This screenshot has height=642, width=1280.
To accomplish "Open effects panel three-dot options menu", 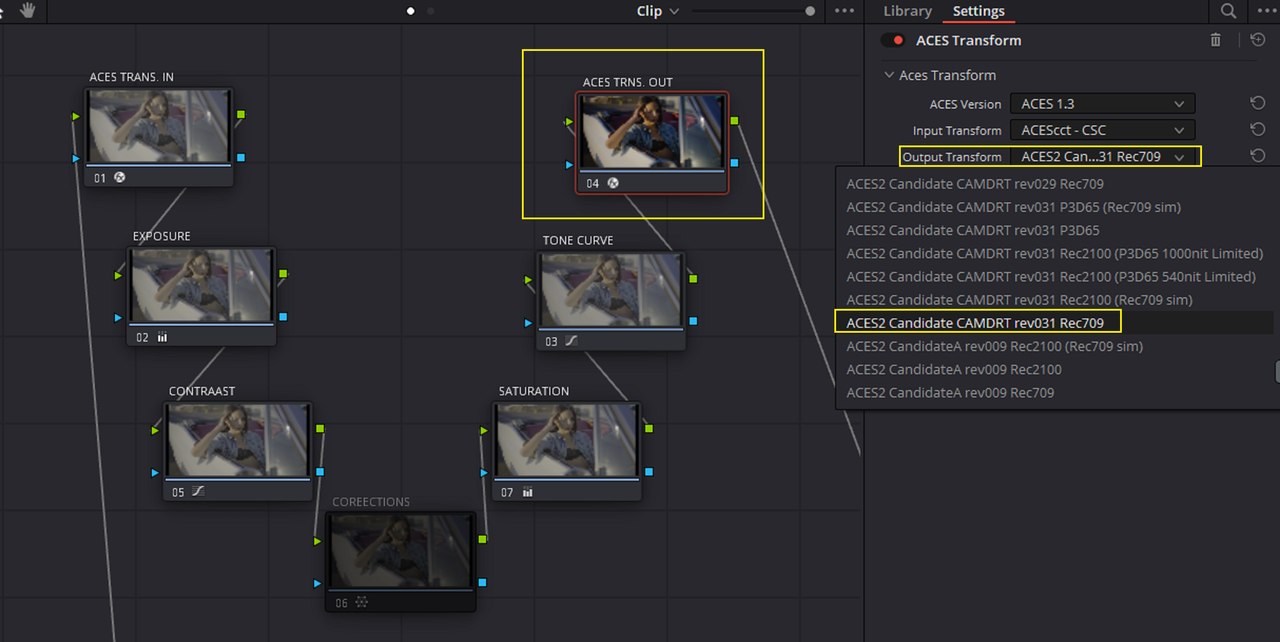I will tap(1266, 11).
